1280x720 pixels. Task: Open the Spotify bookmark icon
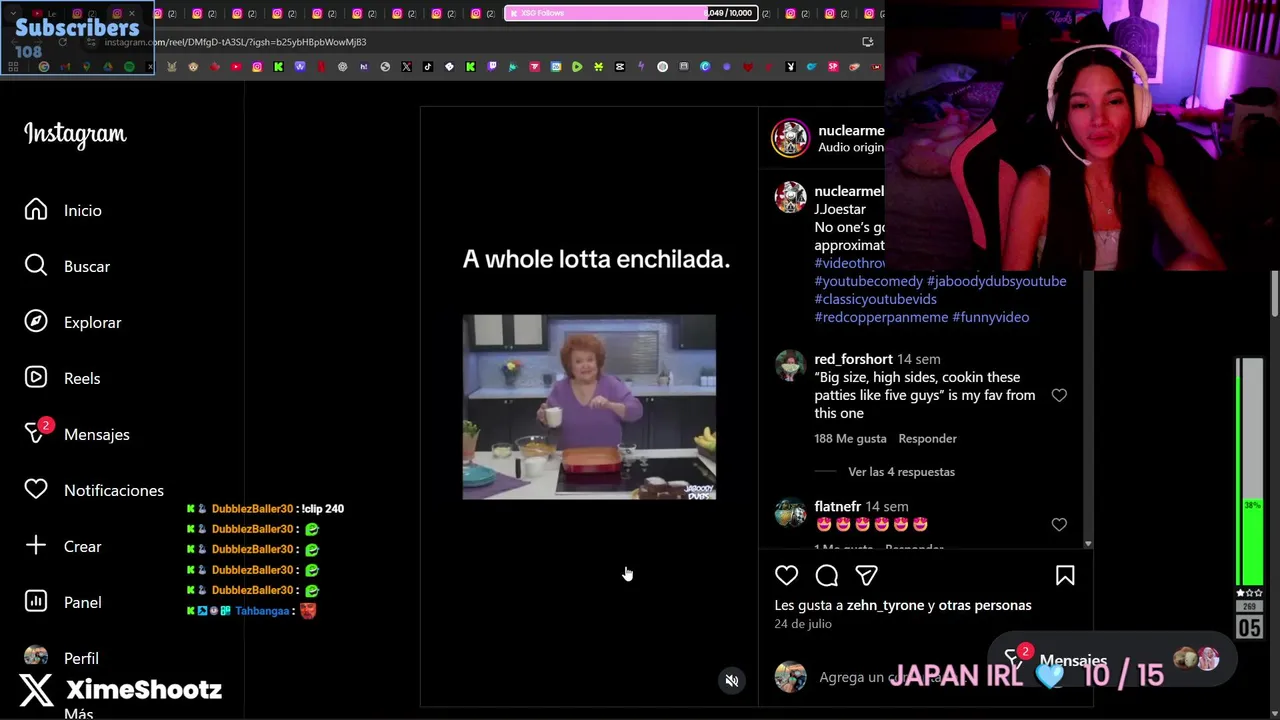129,67
